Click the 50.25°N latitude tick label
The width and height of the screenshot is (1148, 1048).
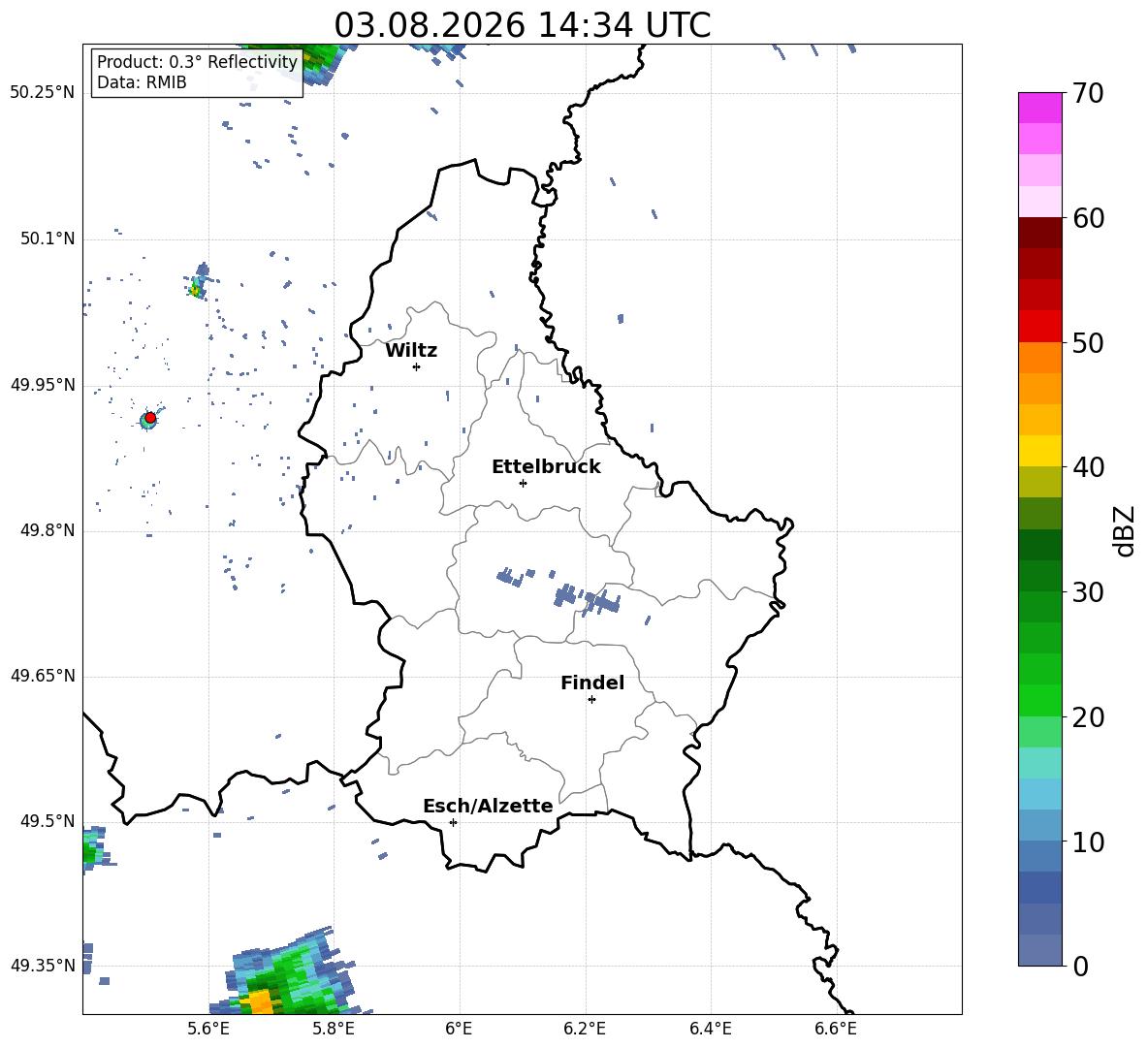pyautogui.click(x=42, y=92)
